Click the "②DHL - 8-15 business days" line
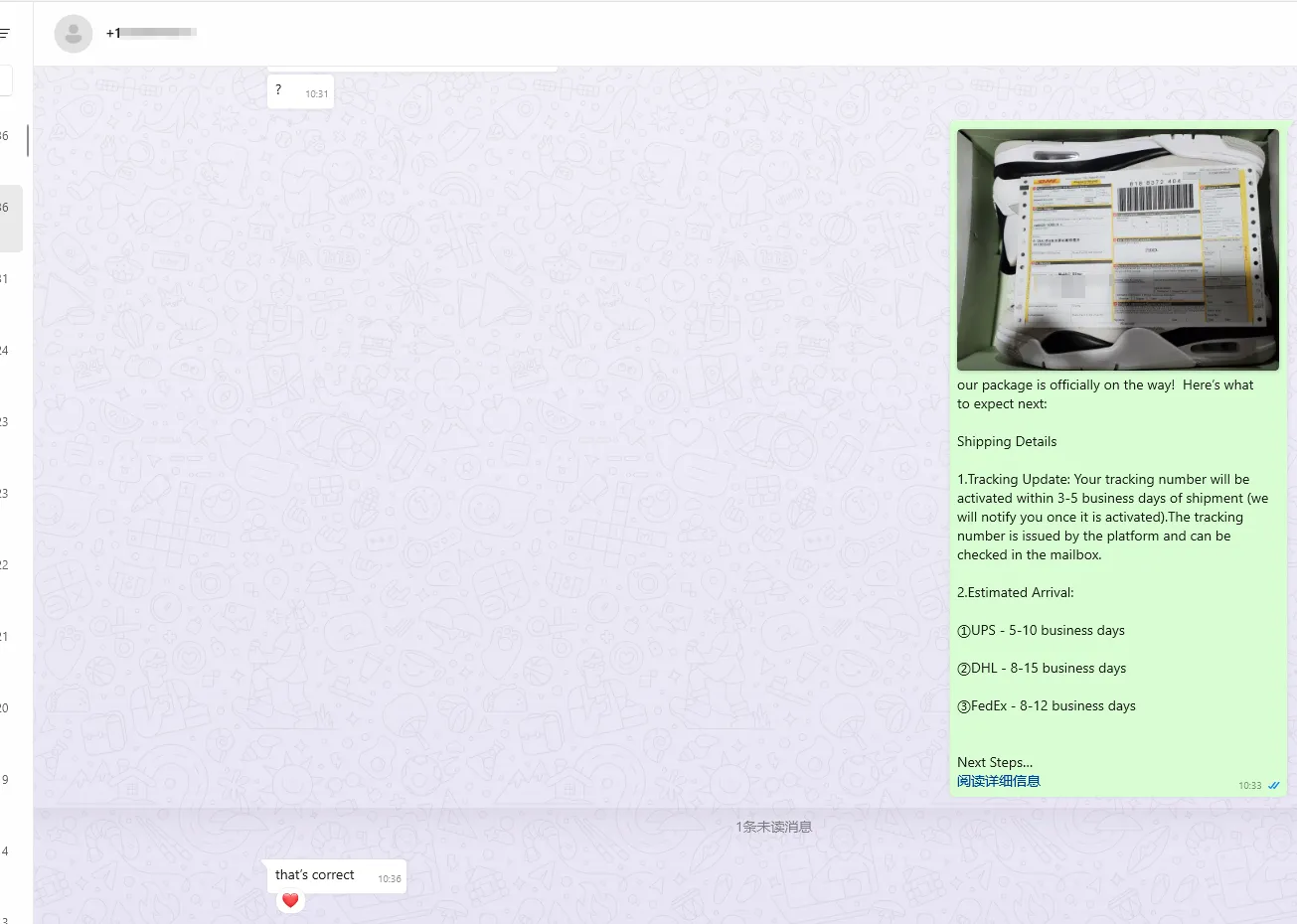1297x924 pixels. [1042, 668]
